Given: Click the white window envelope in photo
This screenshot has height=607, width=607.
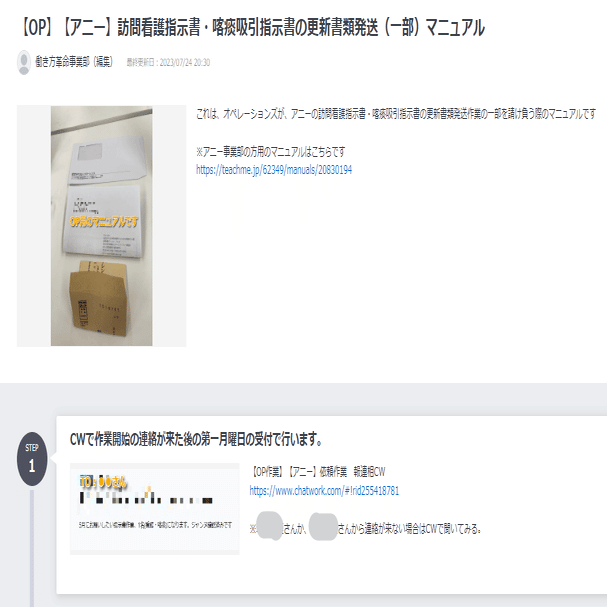Looking at the screenshot, I should click(x=107, y=158).
